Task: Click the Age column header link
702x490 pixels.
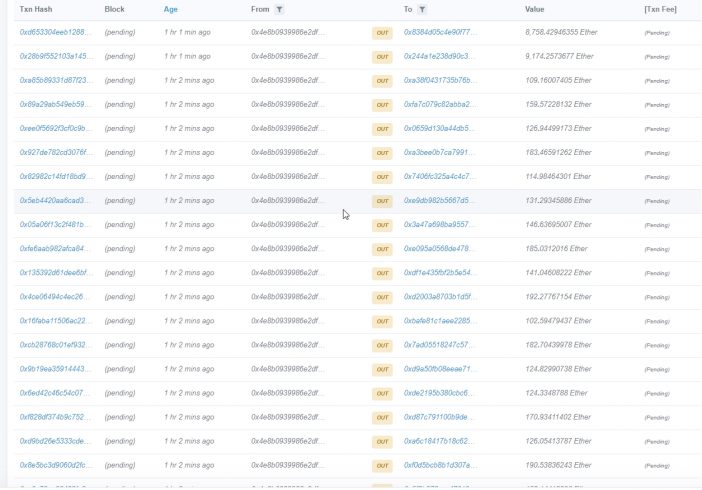Action: click(x=171, y=9)
